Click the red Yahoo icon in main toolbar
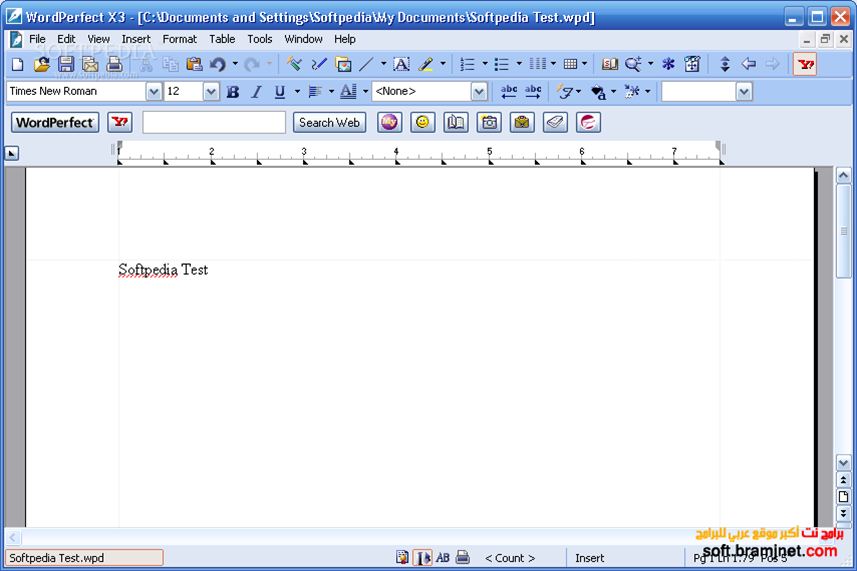Screen dimensions: 857x571 pyautogui.click(x=805, y=64)
